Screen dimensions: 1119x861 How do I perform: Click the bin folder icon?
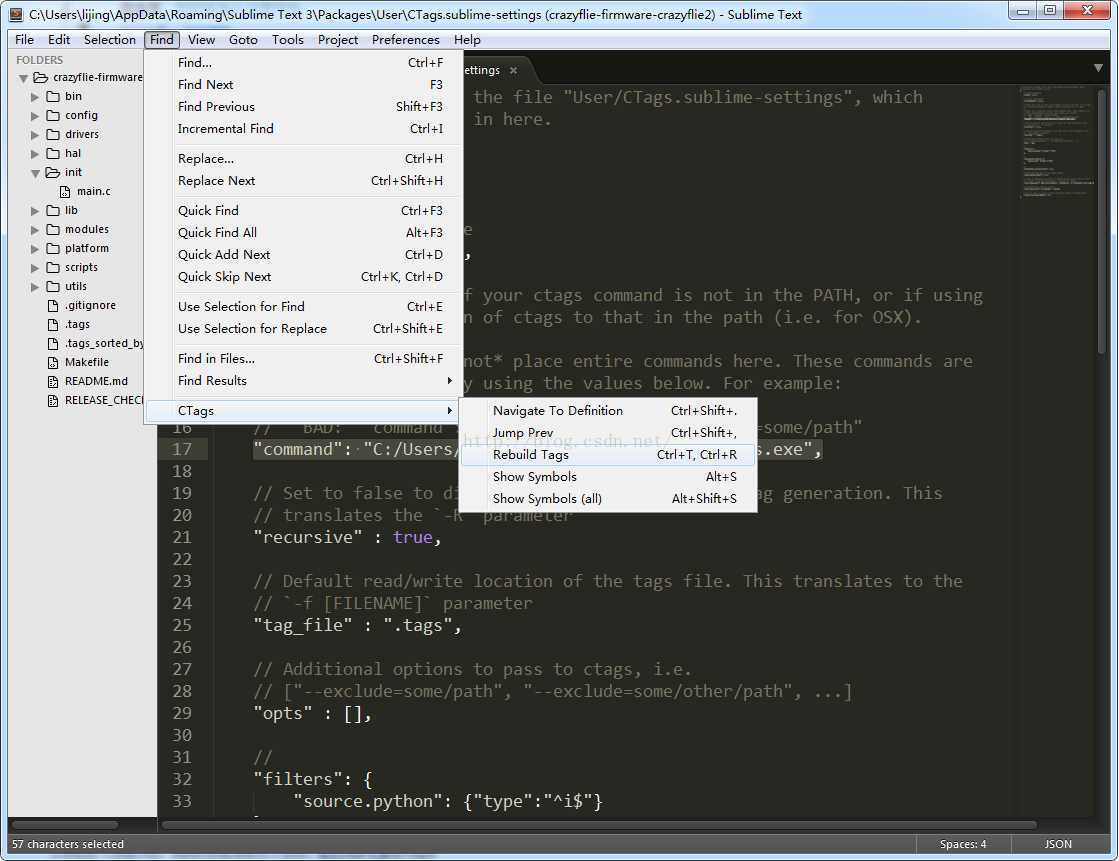53,96
